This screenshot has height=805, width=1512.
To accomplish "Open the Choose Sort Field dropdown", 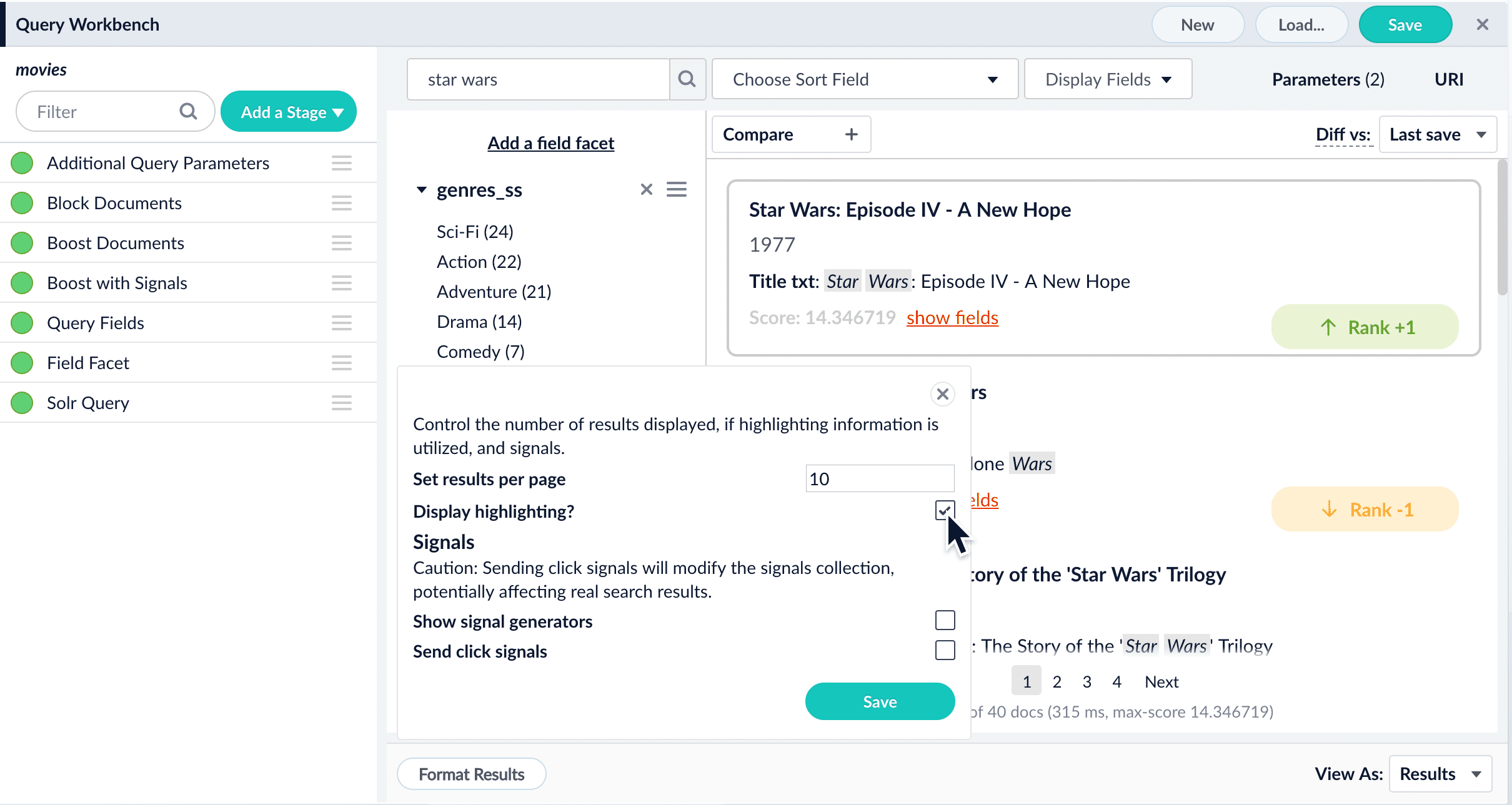I will 865,79.
